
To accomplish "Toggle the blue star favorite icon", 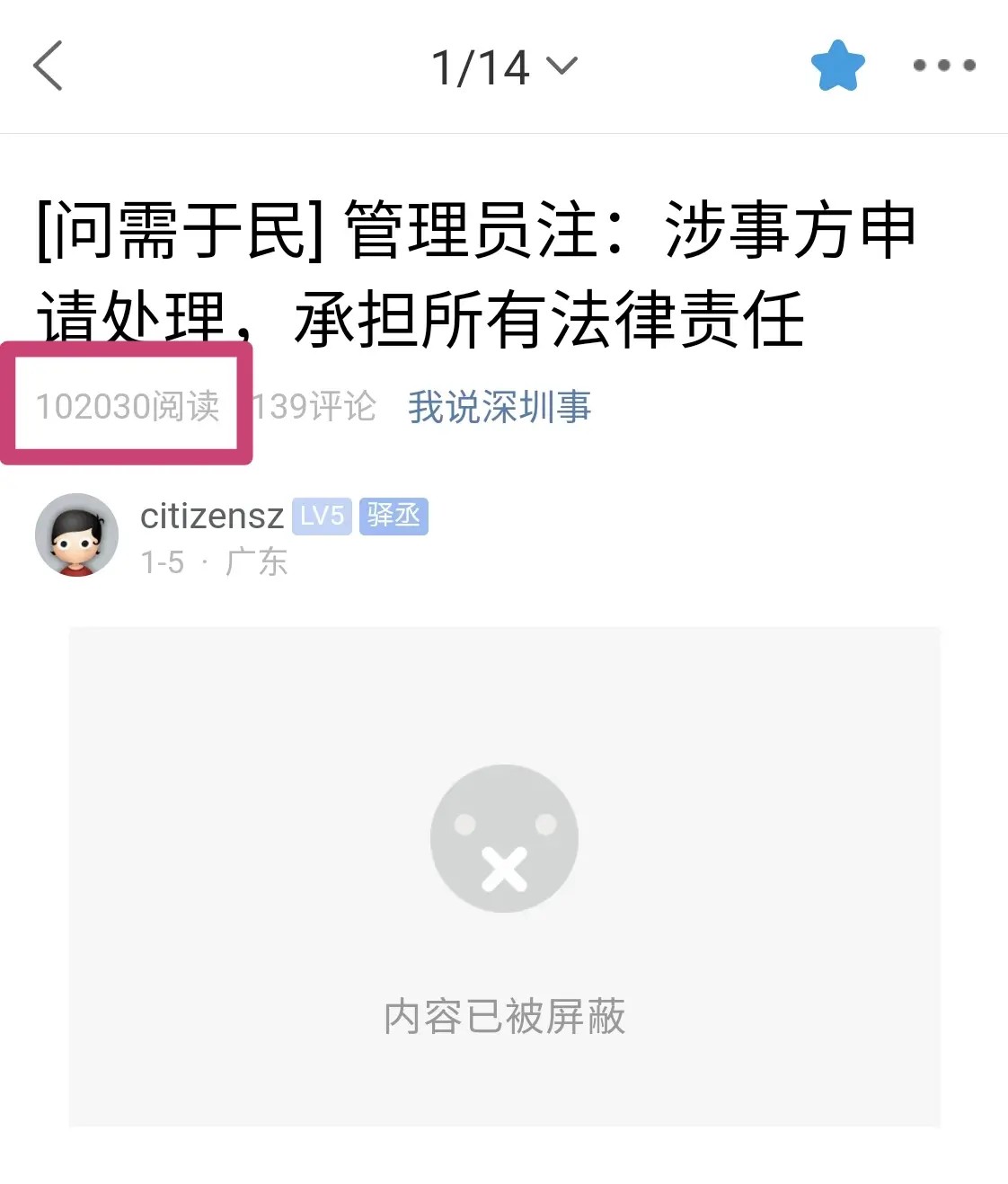I will point(837,66).
